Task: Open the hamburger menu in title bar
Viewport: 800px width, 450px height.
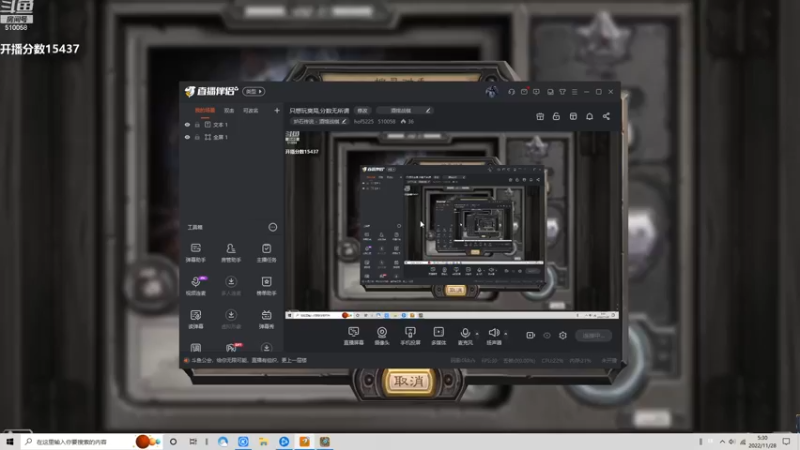Action: [574, 92]
